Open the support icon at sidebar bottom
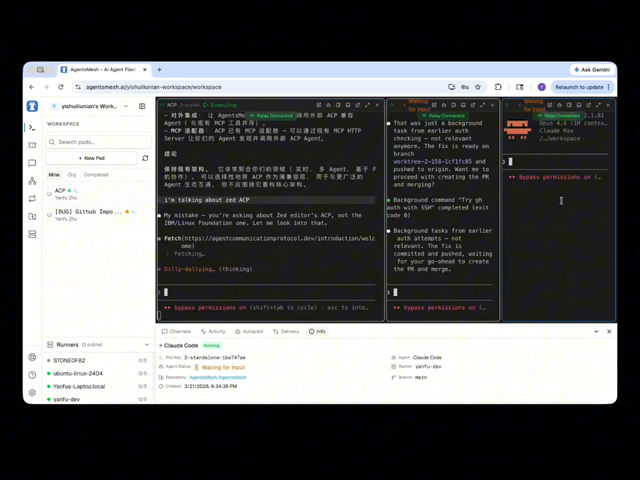640x480 pixels. coord(32,357)
